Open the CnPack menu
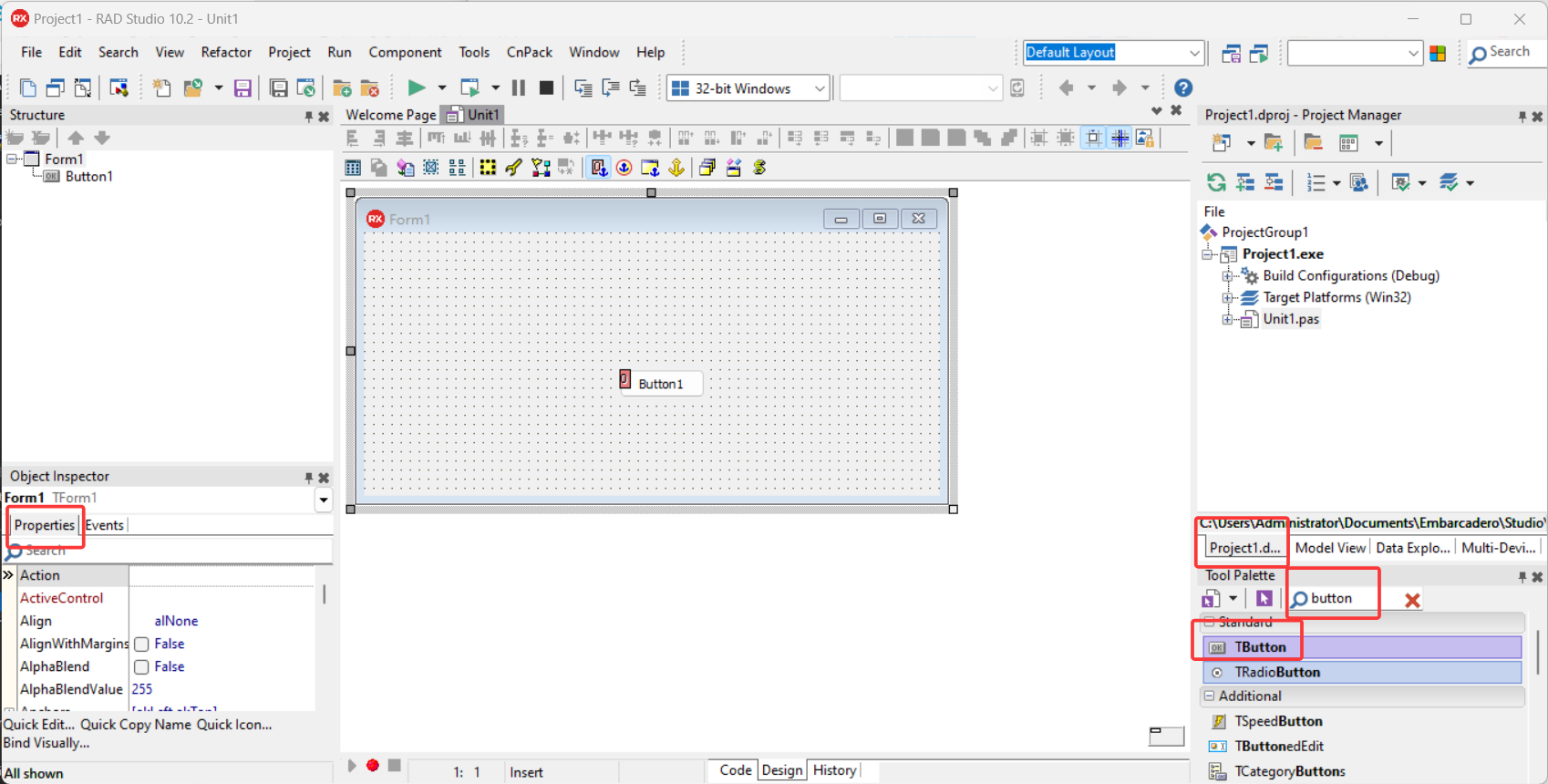Viewport: 1548px width, 784px height. (x=530, y=52)
